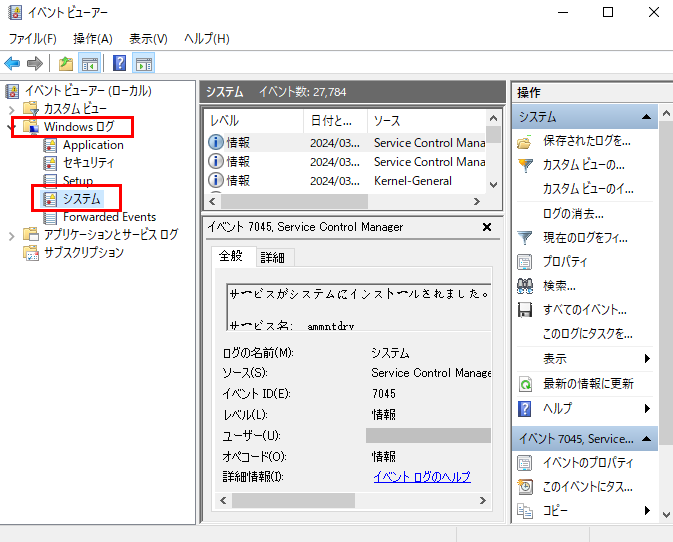Click the event description text box
The height and width of the screenshot is (542, 673).
(x=359, y=307)
